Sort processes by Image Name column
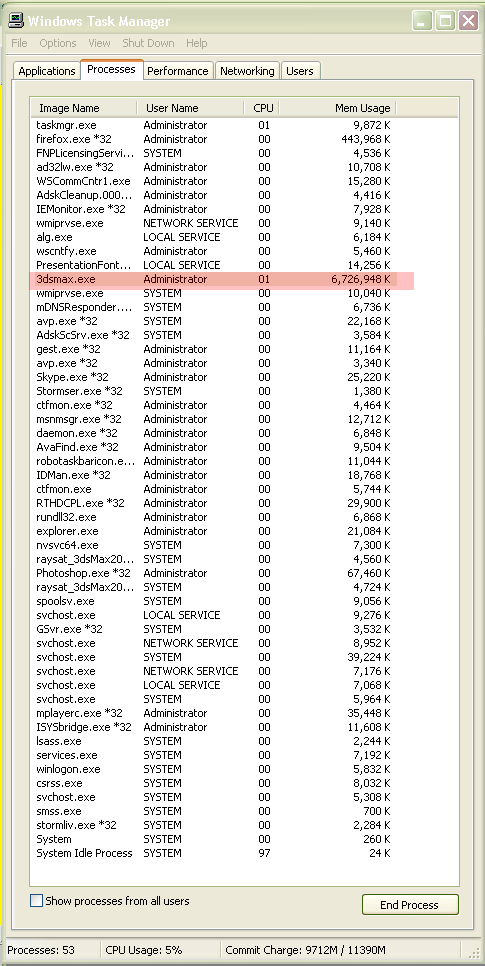This screenshot has height=966, width=485. pos(84,108)
